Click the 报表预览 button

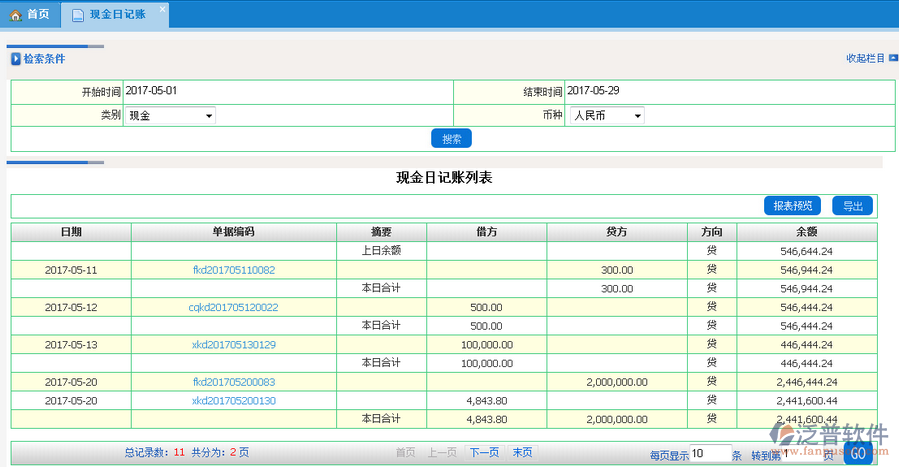click(794, 206)
